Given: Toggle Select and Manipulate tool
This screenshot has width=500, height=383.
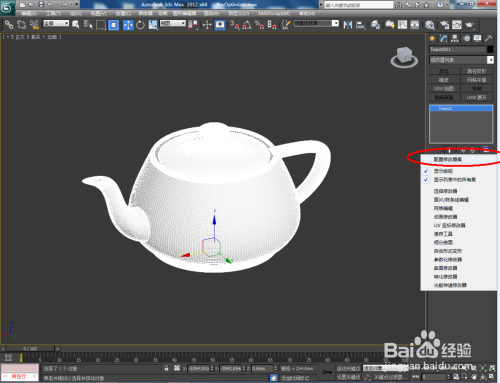Looking at the screenshot, I should pyautogui.click(x=207, y=25).
